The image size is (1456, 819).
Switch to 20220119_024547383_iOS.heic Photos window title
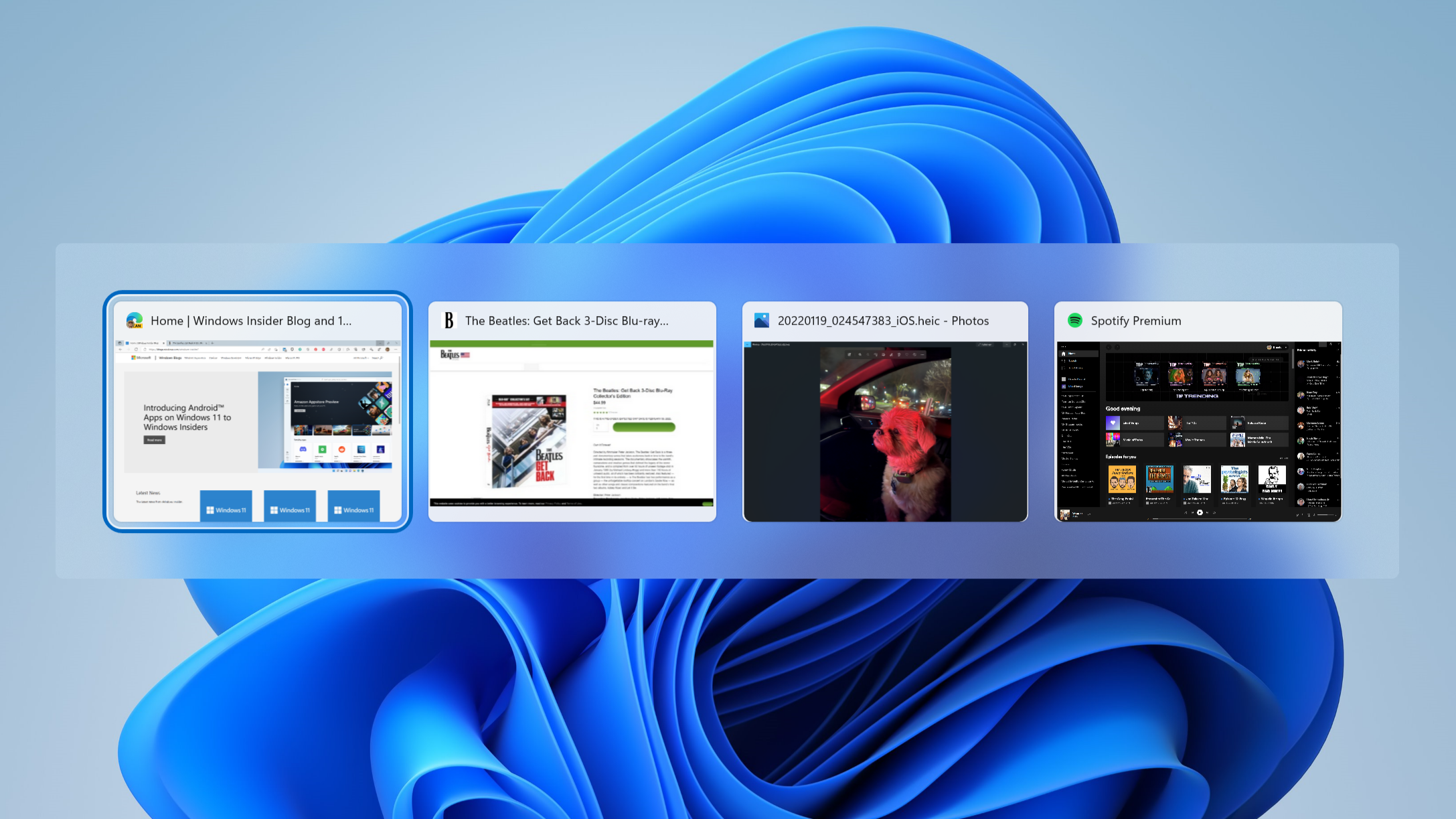point(883,321)
